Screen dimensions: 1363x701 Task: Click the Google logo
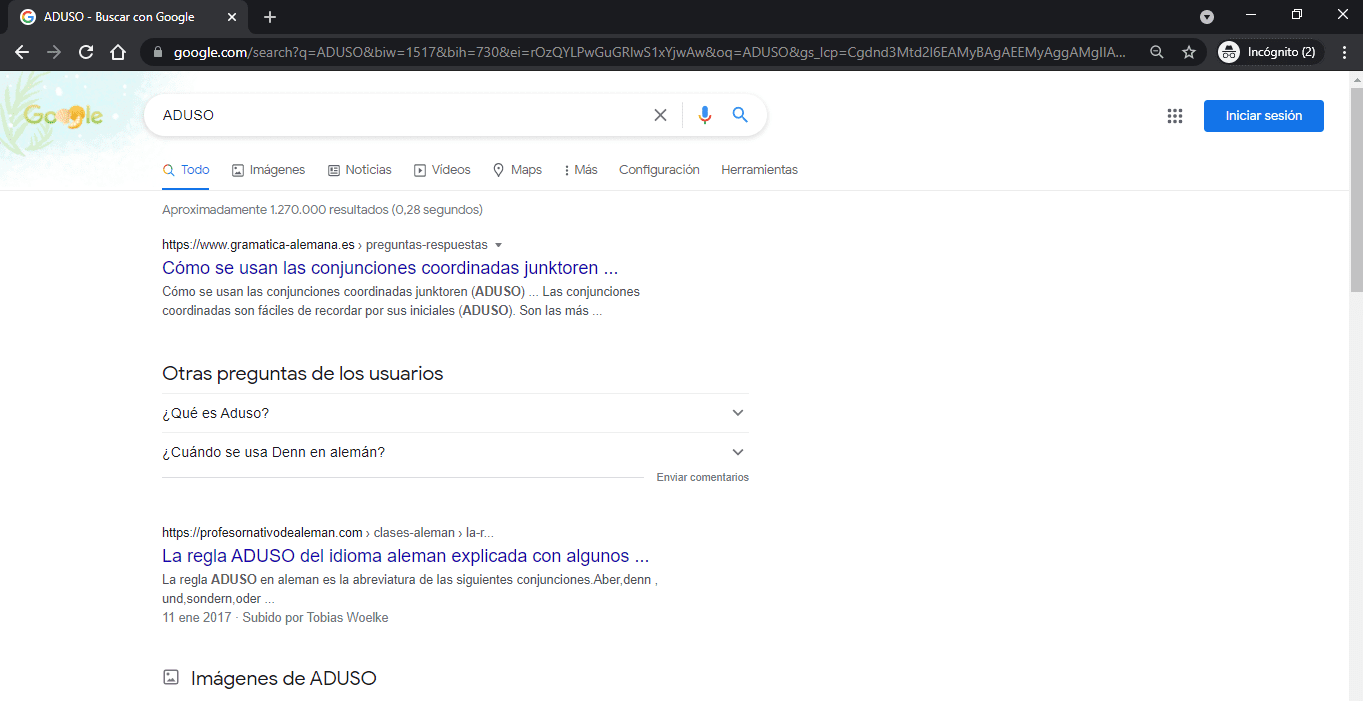(63, 116)
